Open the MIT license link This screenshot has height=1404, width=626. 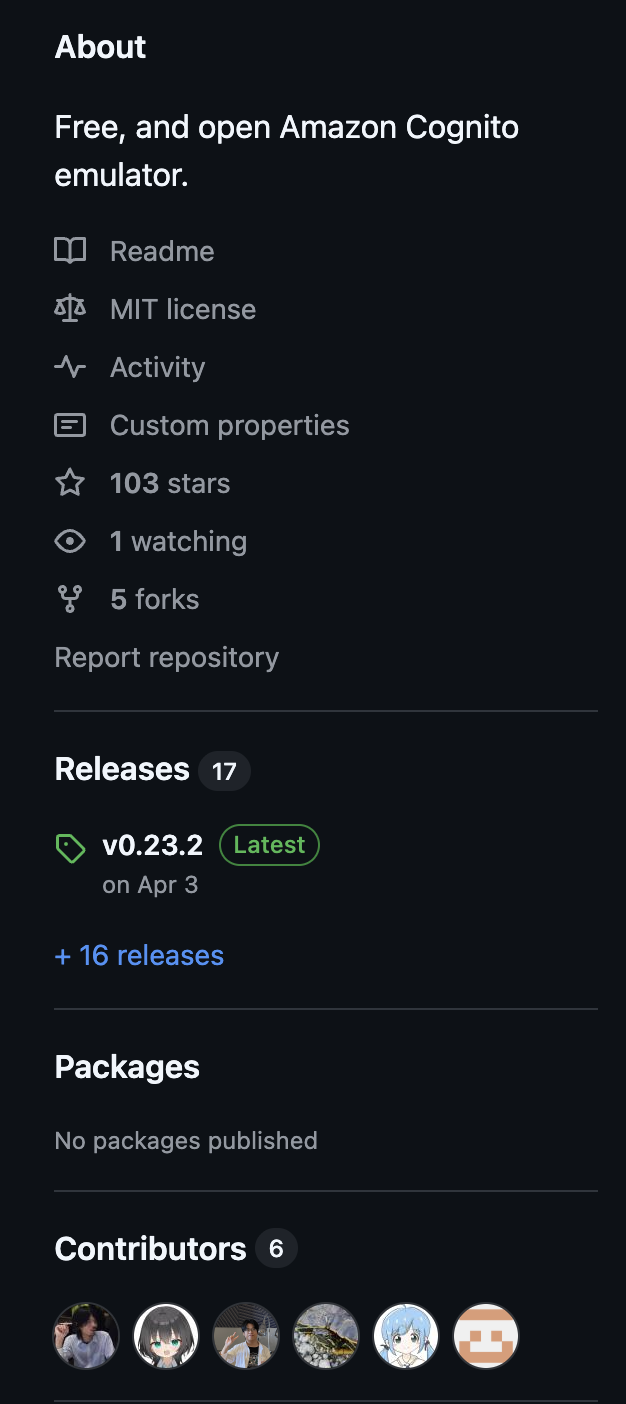point(183,309)
